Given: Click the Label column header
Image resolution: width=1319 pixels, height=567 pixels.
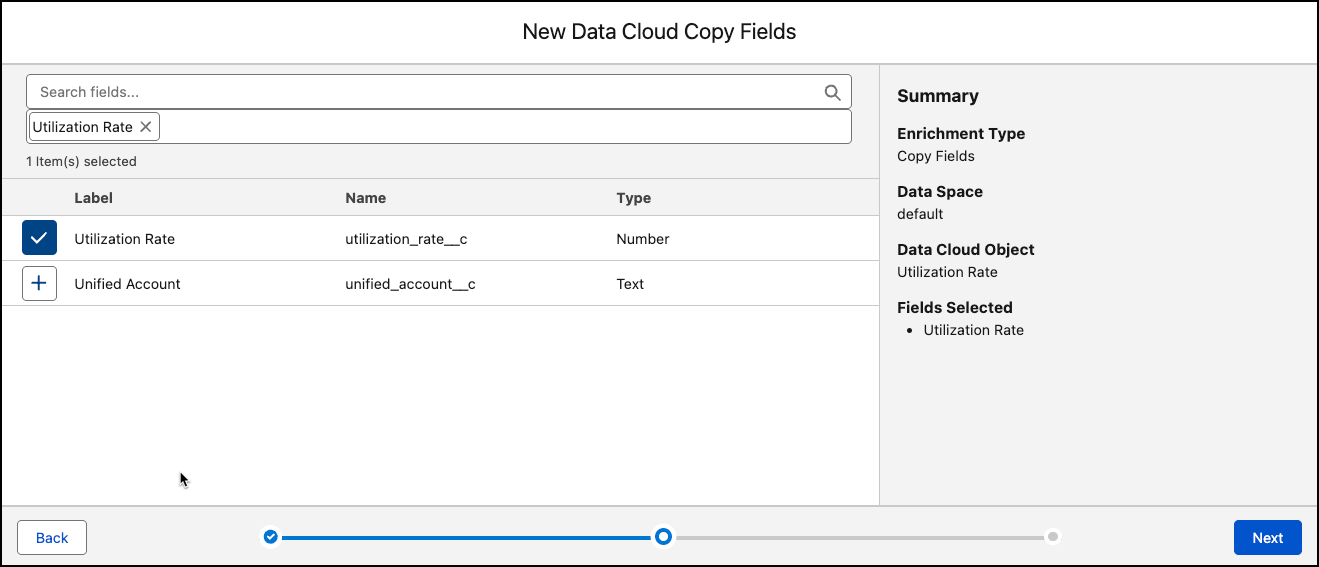Looking at the screenshot, I should 94,198.
